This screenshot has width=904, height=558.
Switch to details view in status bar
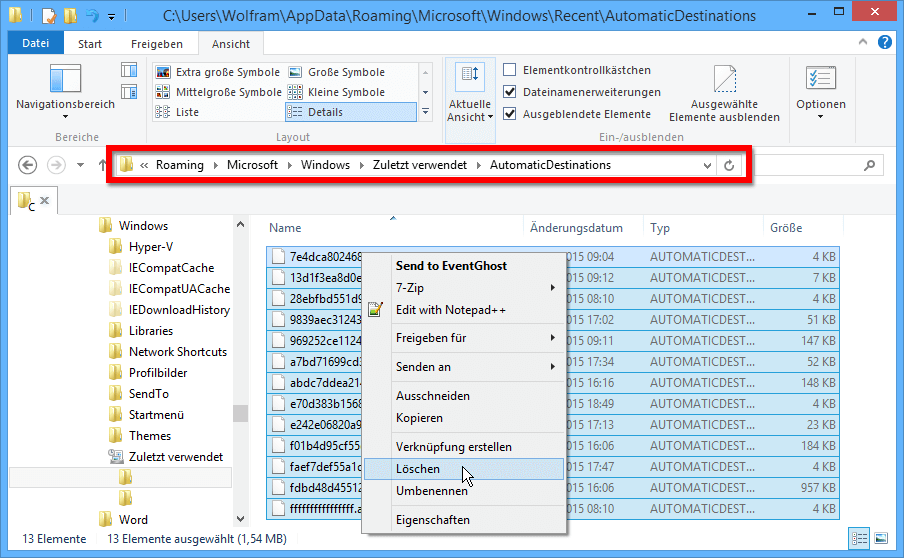[x=859, y=538]
